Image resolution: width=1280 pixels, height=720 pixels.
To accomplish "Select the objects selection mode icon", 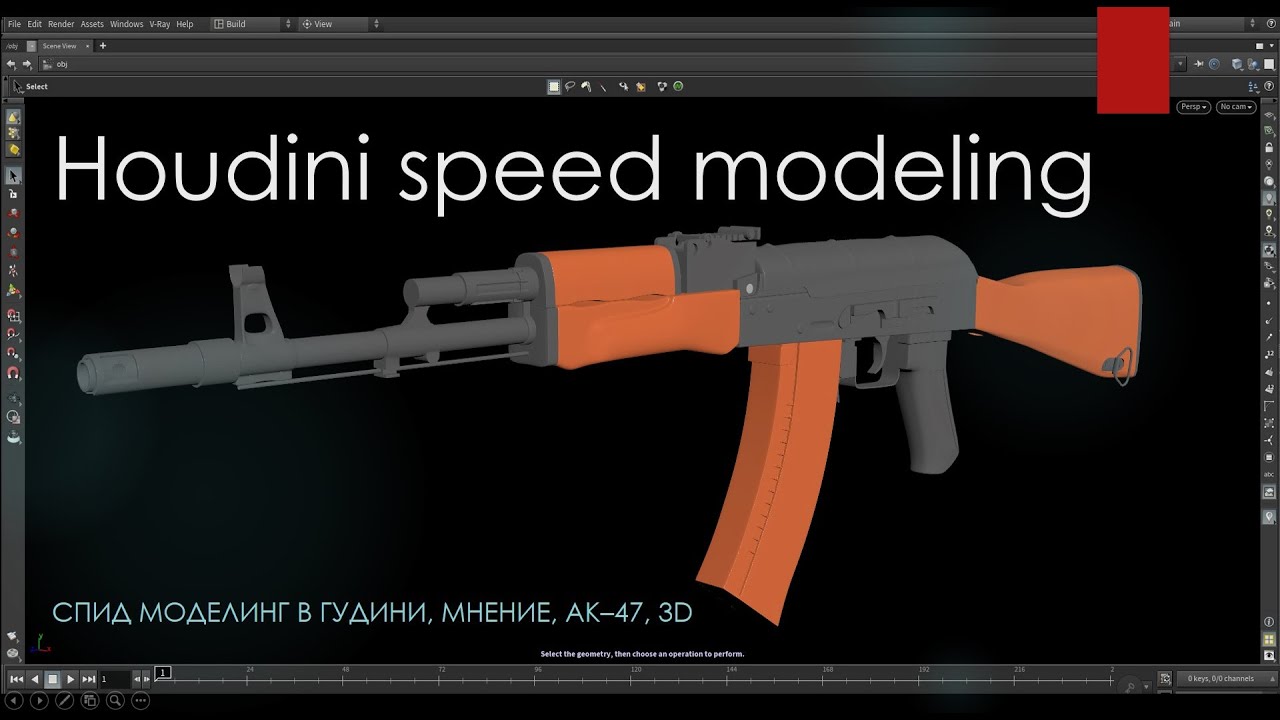I will [x=14, y=118].
